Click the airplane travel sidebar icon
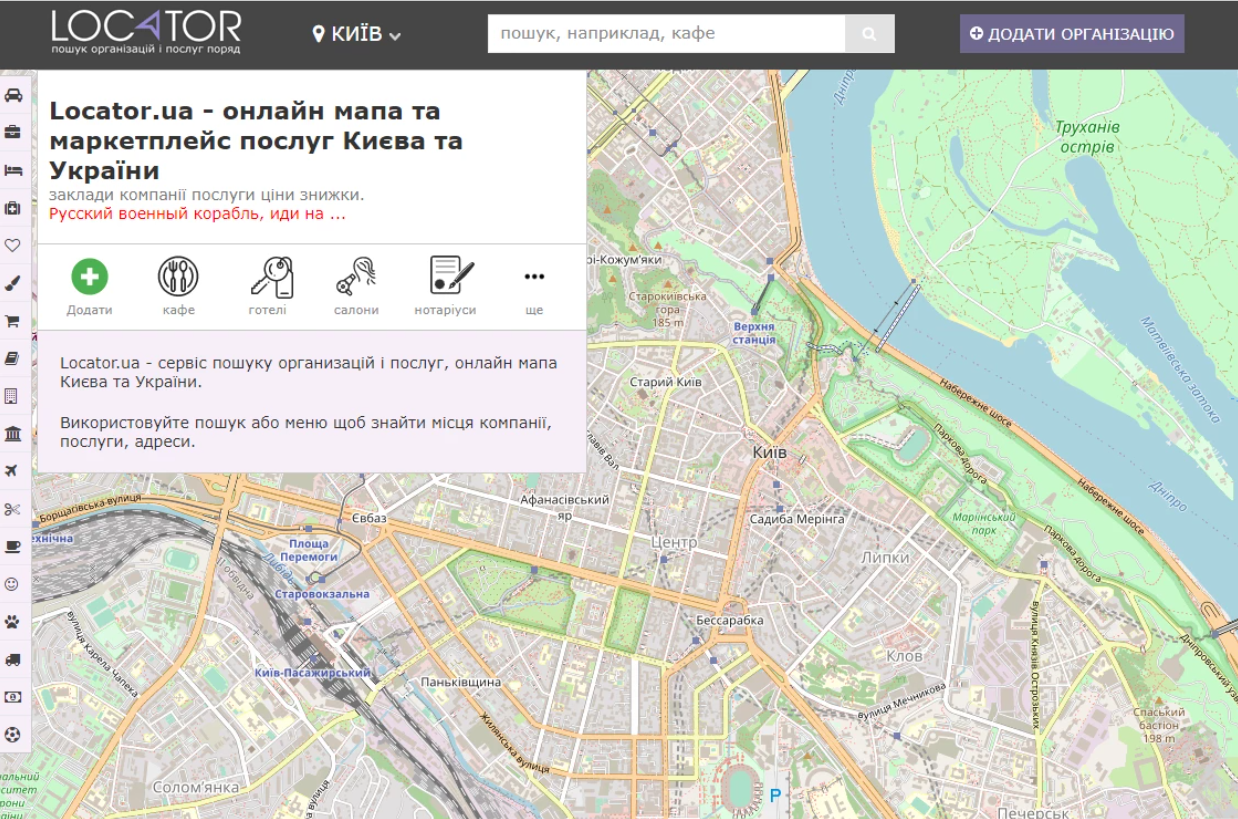This screenshot has width=1238, height=819. point(13,471)
